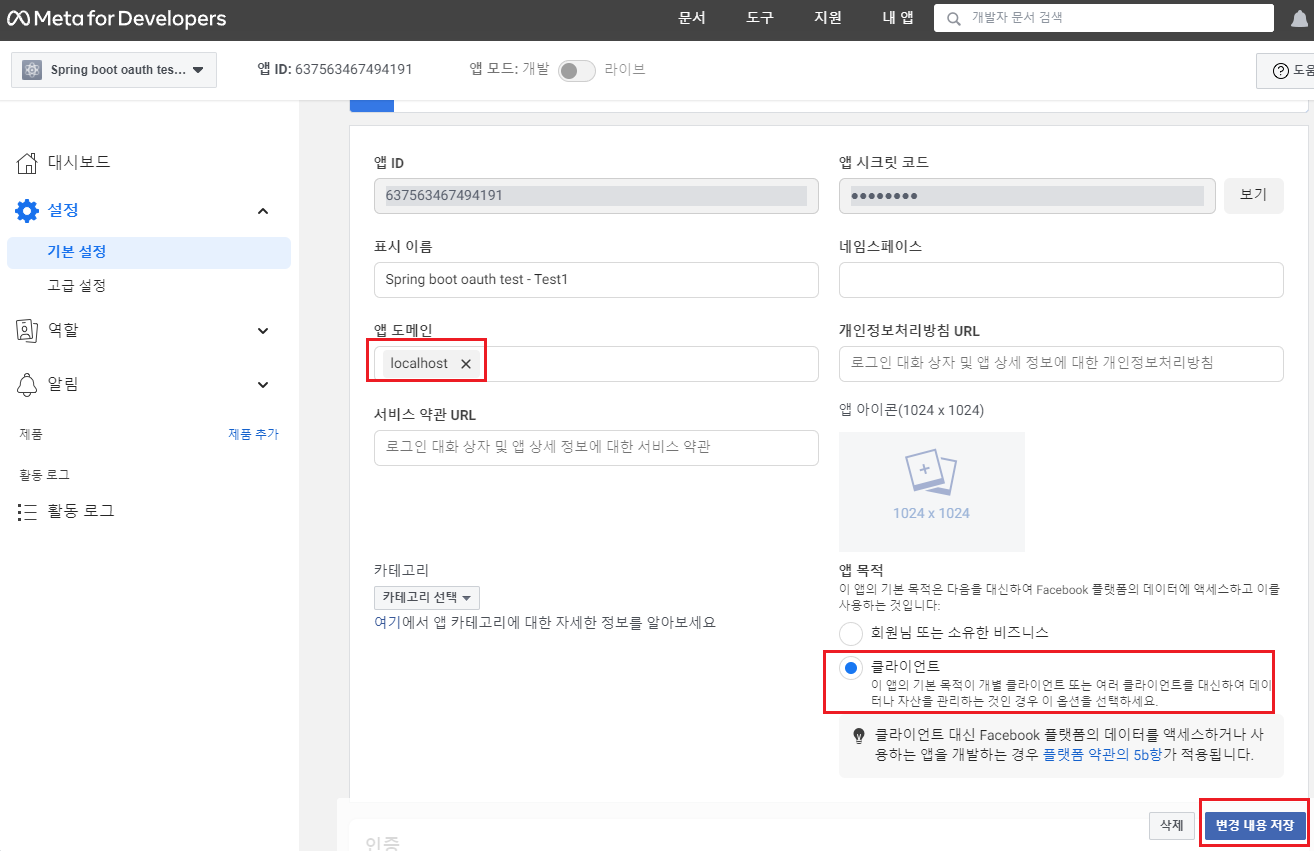This screenshot has height=851, width=1314.
Task: Toggle app mode from development to live
Action: [x=576, y=71]
